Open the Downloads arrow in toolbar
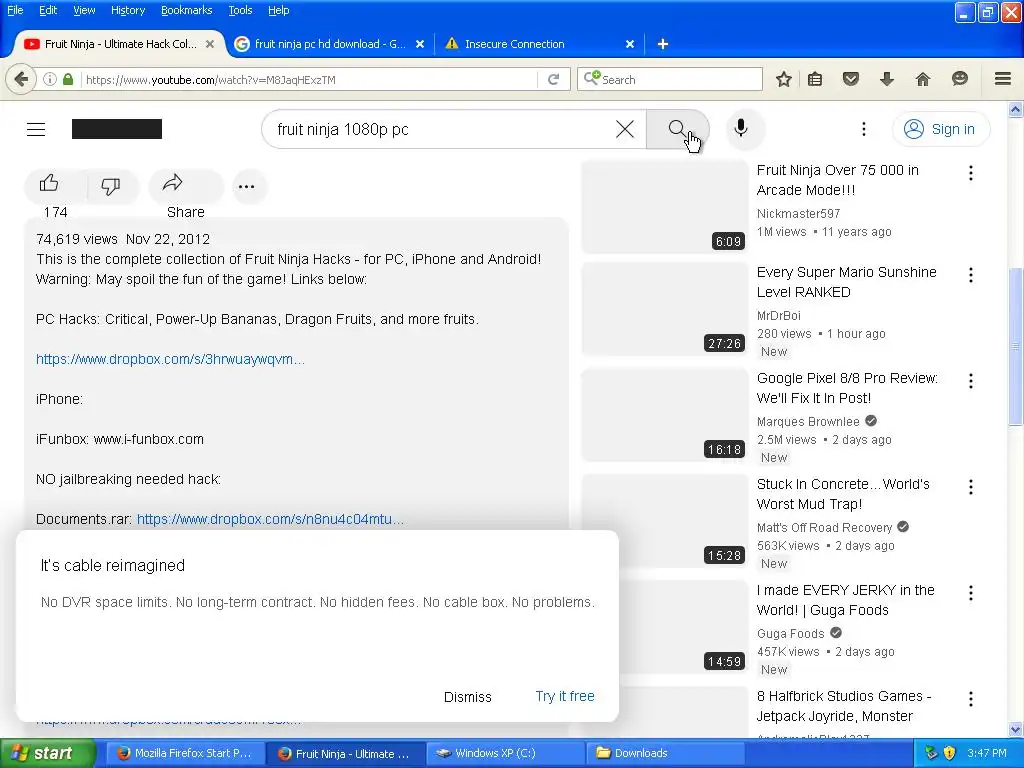This screenshot has height=768, width=1024. tap(886, 79)
